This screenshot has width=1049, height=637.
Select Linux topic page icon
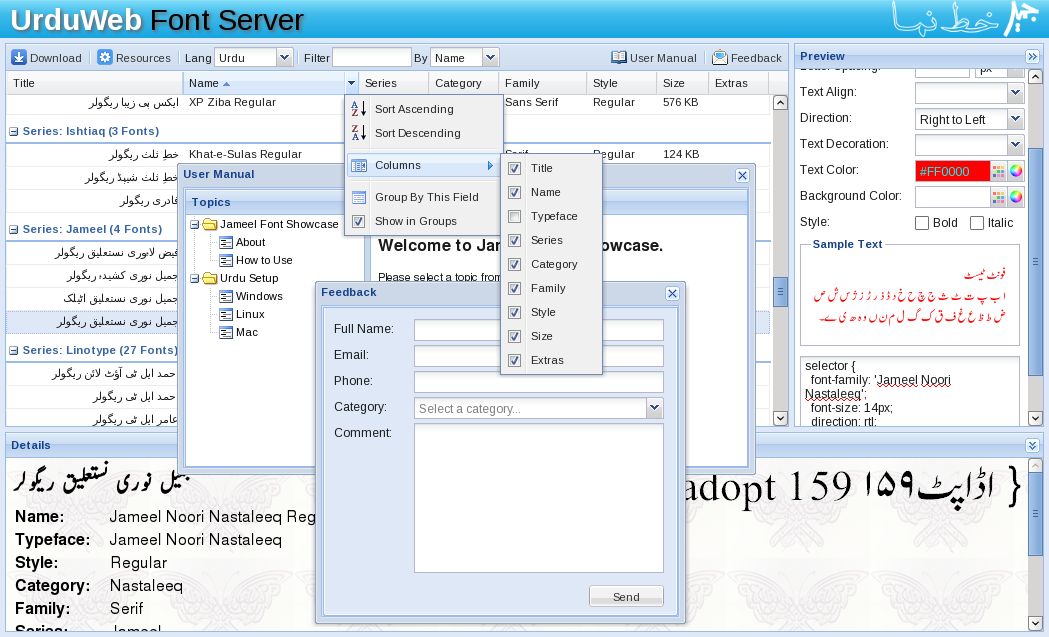(x=226, y=314)
